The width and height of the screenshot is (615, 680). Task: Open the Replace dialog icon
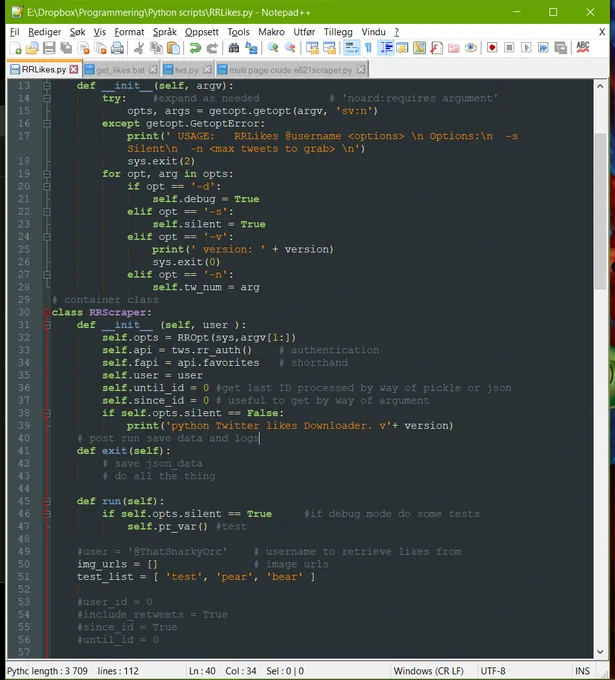click(x=251, y=48)
